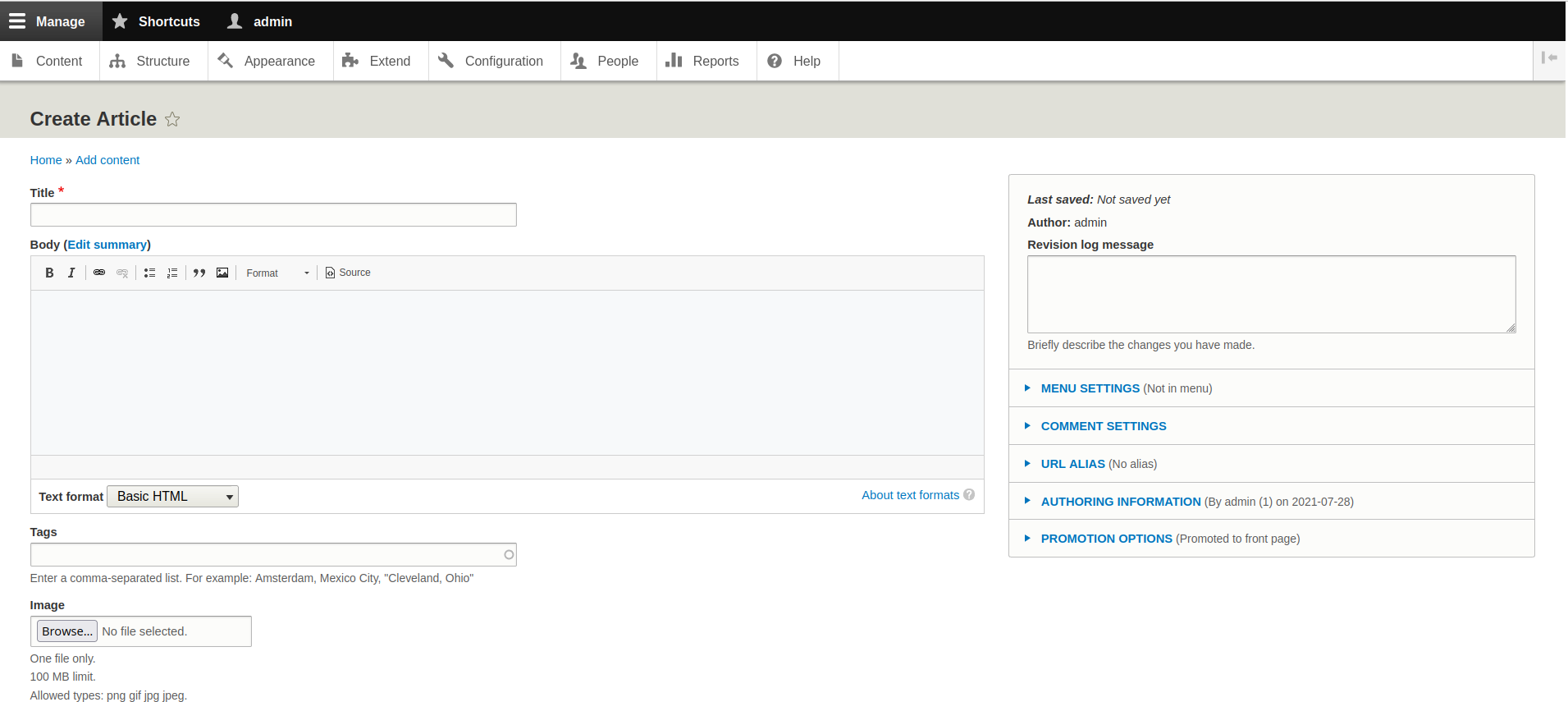This screenshot has height=702, width=1568.
Task: Insert a numbered list
Action: click(172, 273)
